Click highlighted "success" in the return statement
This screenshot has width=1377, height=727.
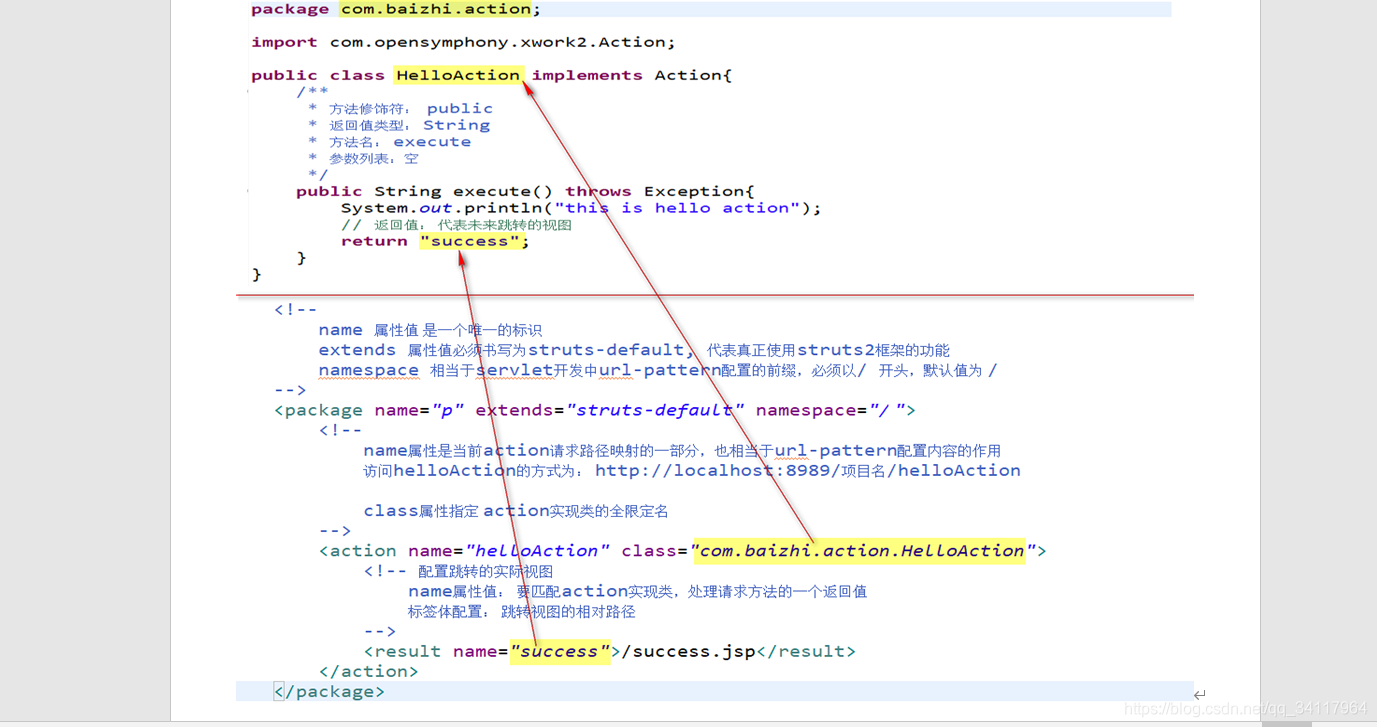(470, 241)
